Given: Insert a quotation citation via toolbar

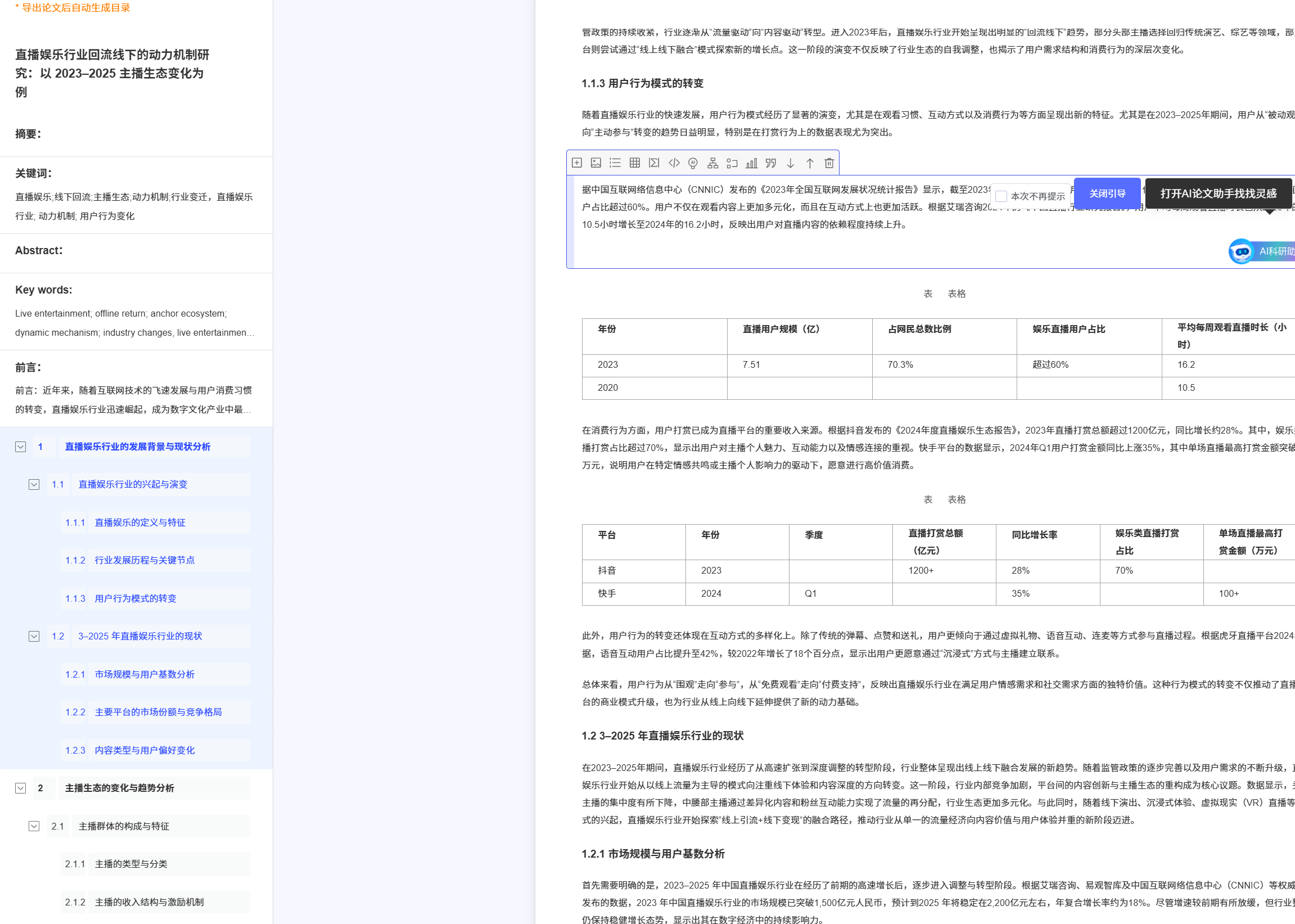Looking at the screenshot, I should (770, 163).
